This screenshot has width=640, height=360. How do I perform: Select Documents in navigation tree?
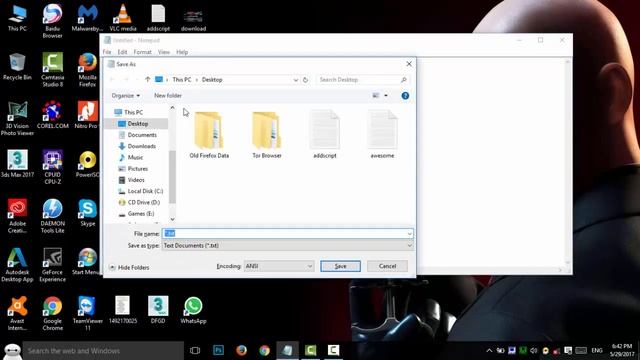142,135
